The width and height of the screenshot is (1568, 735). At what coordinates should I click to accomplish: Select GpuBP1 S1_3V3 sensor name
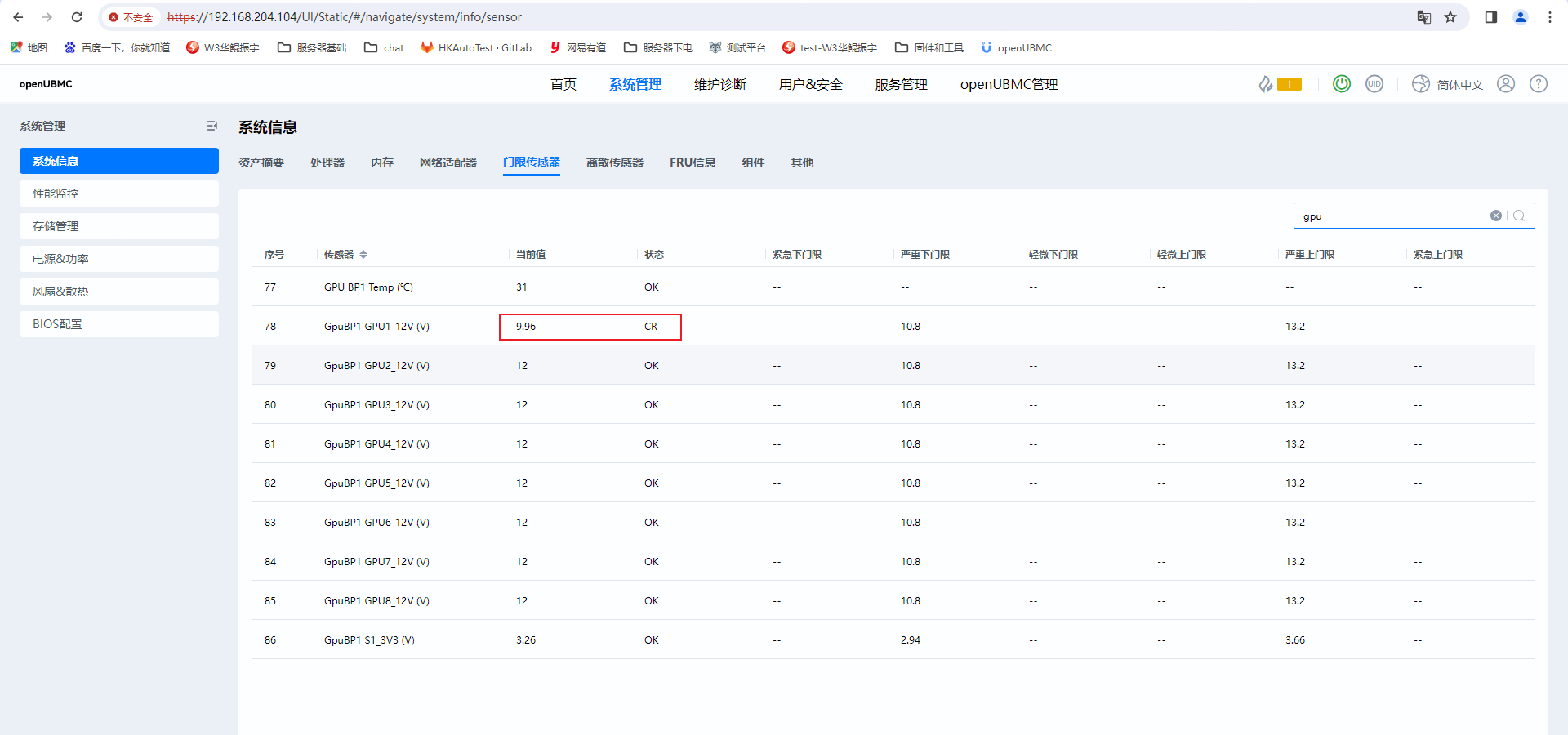369,640
